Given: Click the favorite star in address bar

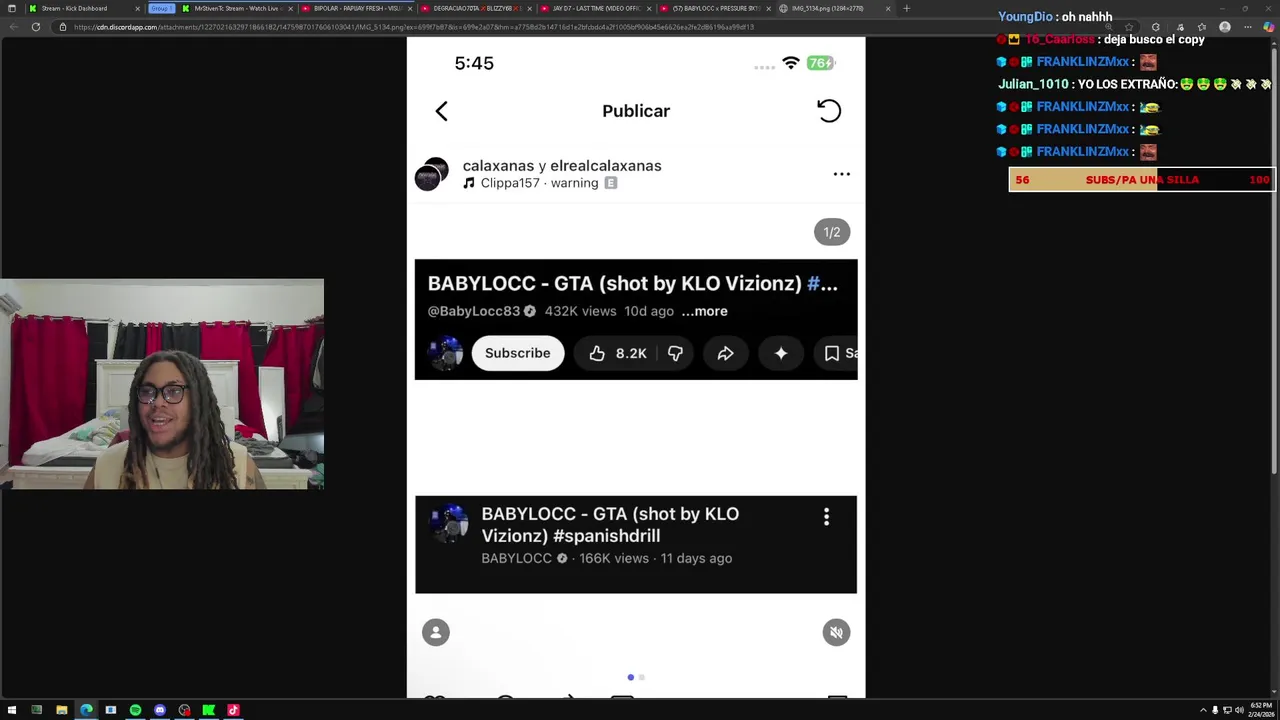Looking at the screenshot, I should 1130,27.
